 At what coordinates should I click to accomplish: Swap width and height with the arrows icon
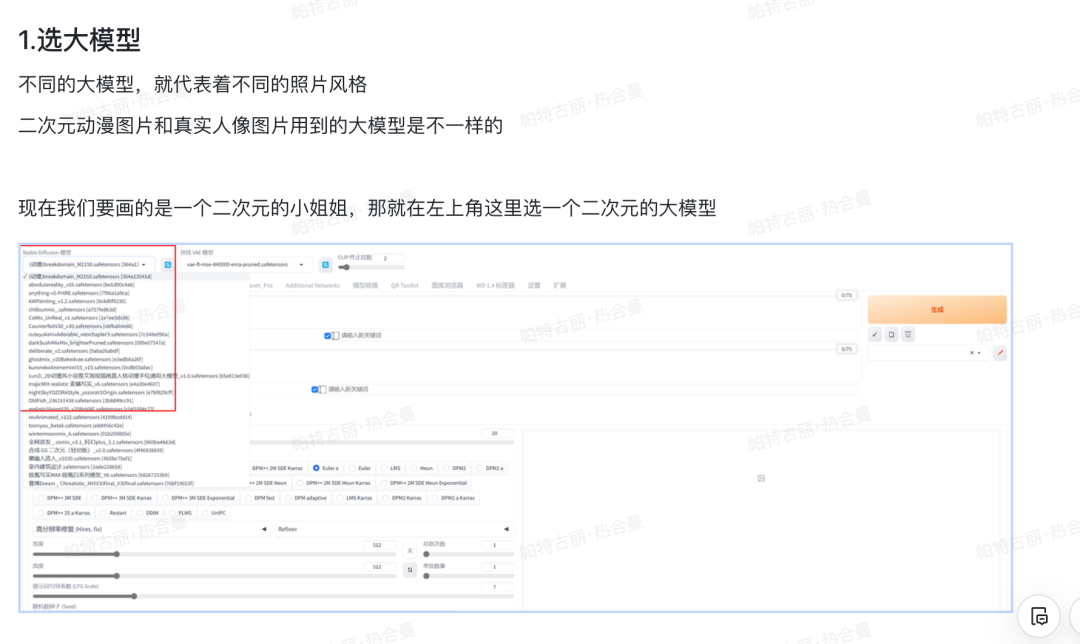coord(410,570)
